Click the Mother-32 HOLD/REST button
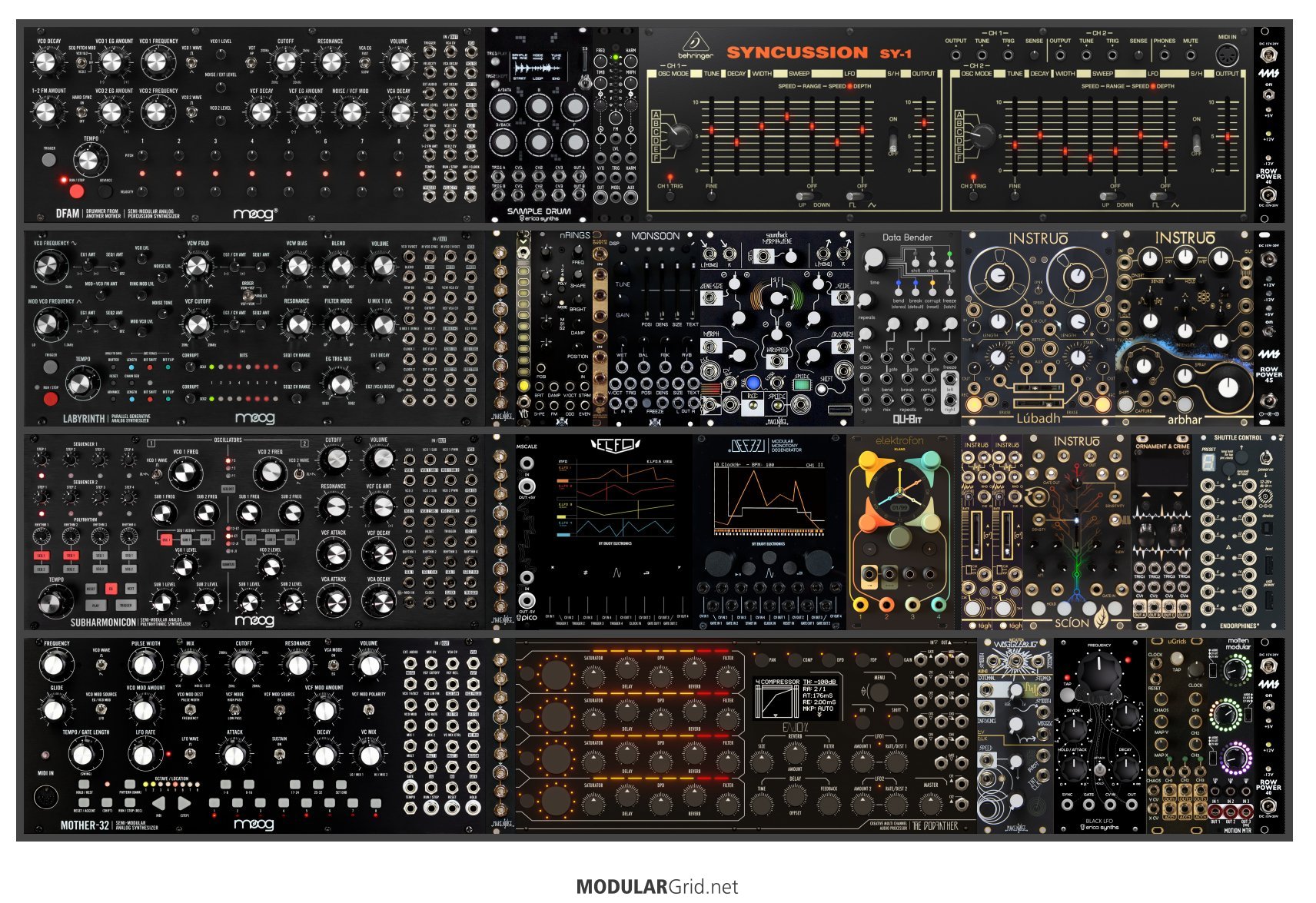 (84, 785)
